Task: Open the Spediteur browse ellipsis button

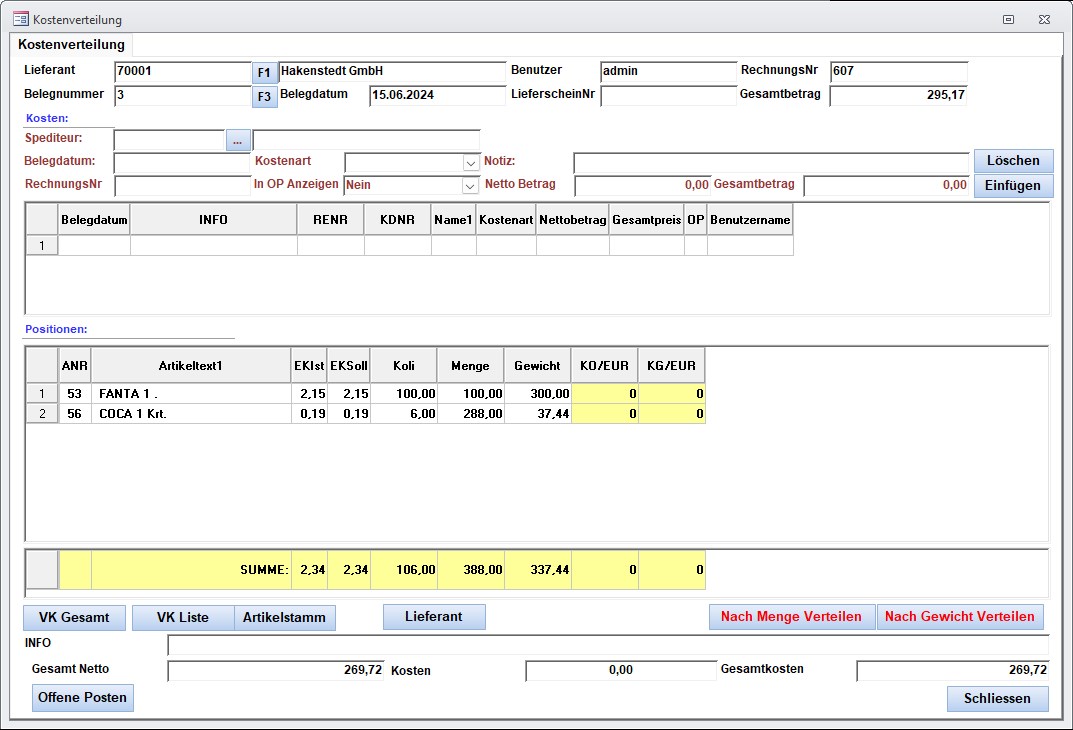Action: 237,141
